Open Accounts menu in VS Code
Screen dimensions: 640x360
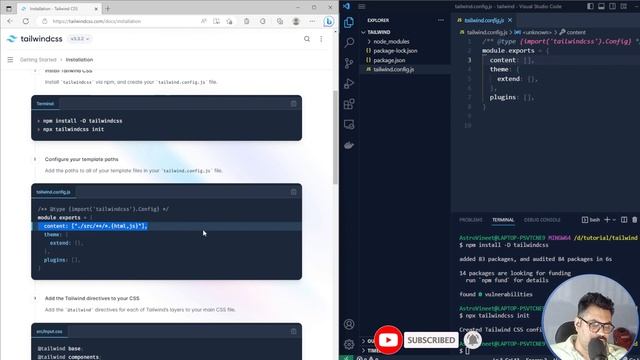coord(349,324)
